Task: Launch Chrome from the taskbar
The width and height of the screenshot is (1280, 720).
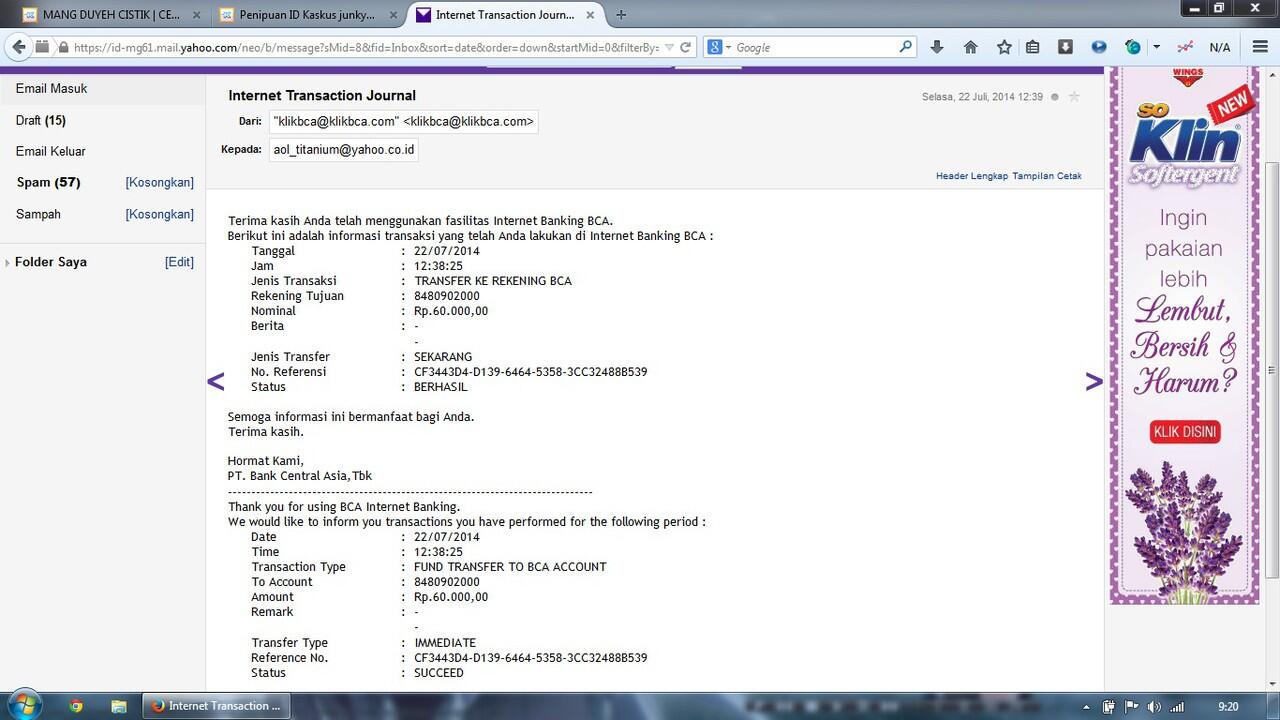Action: pyautogui.click(x=76, y=705)
